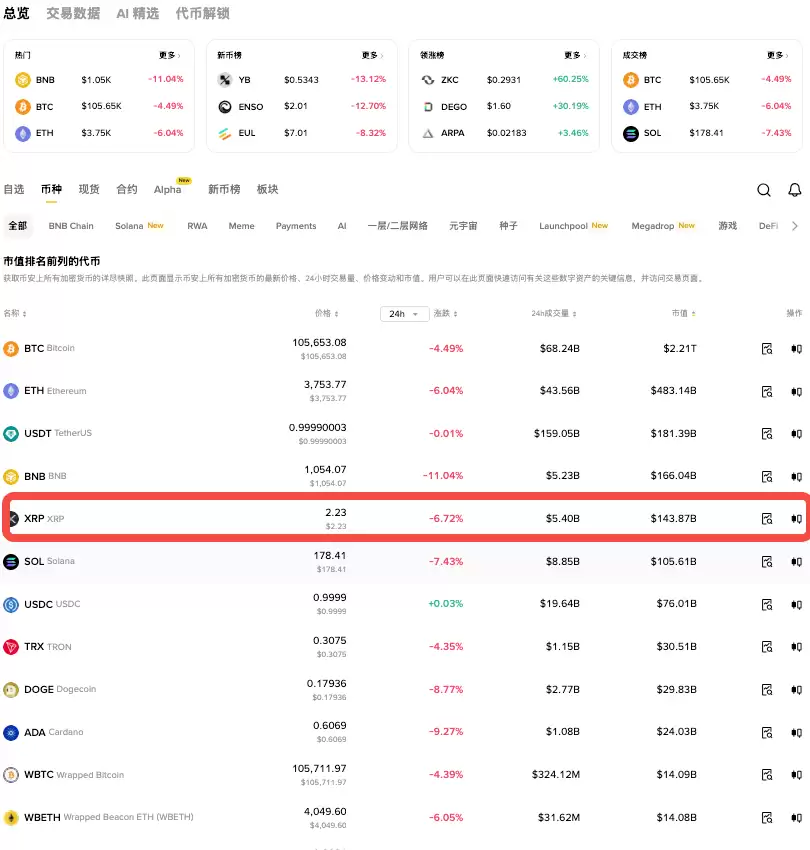Open the WBETH Wrapped Beacon ETH coin name
Image resolution: width=810 pixels, height=850 pixels.
click(x=108, y=817)
